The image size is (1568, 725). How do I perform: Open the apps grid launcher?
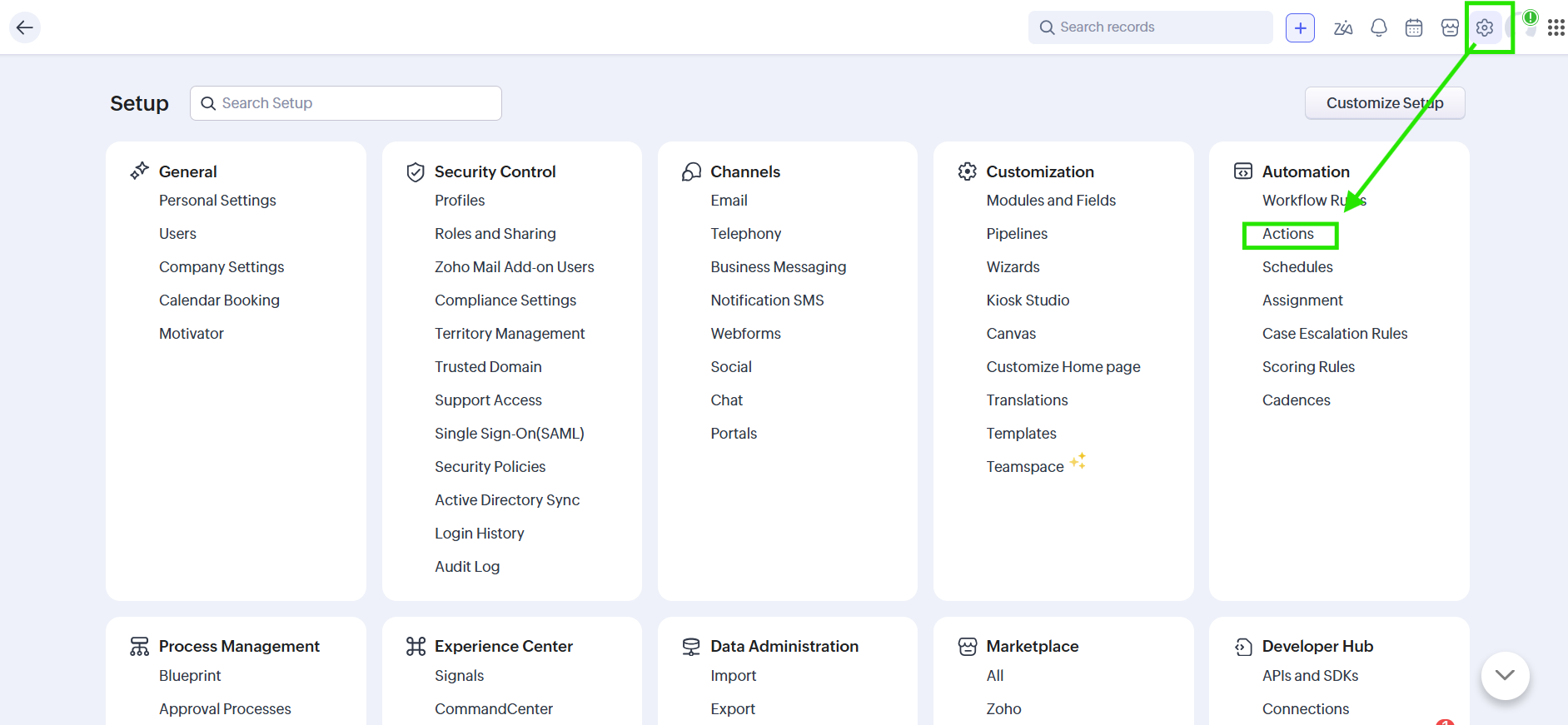click(x=1556, y=28)
